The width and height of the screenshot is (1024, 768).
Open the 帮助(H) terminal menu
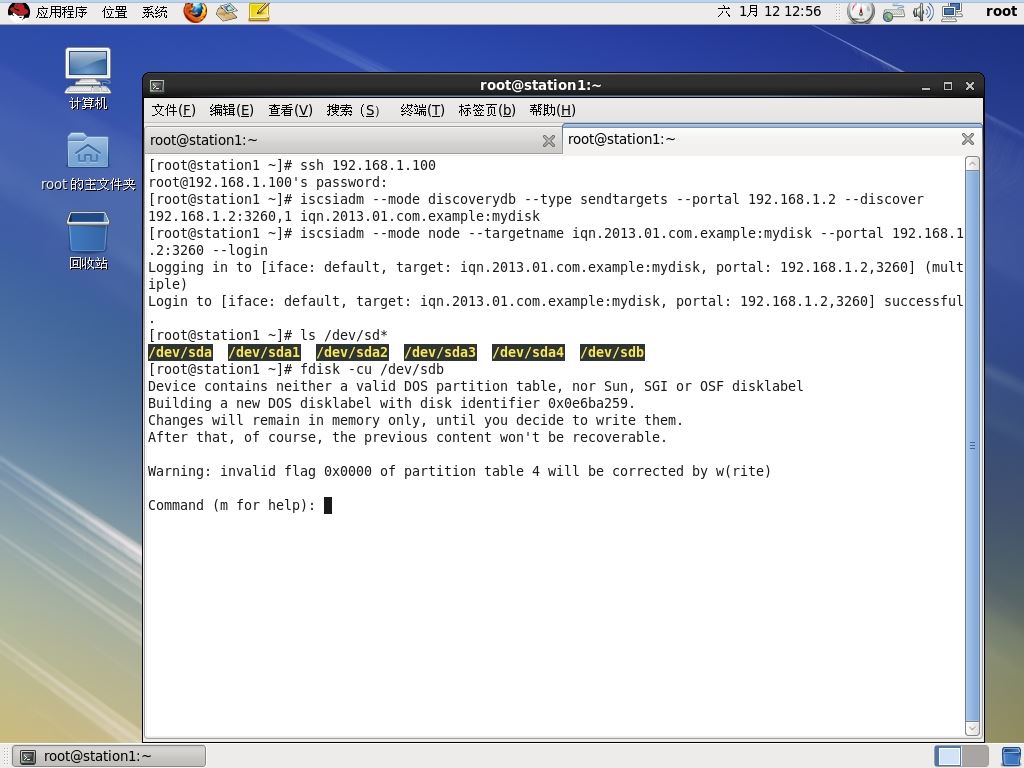tap(552, 110)
